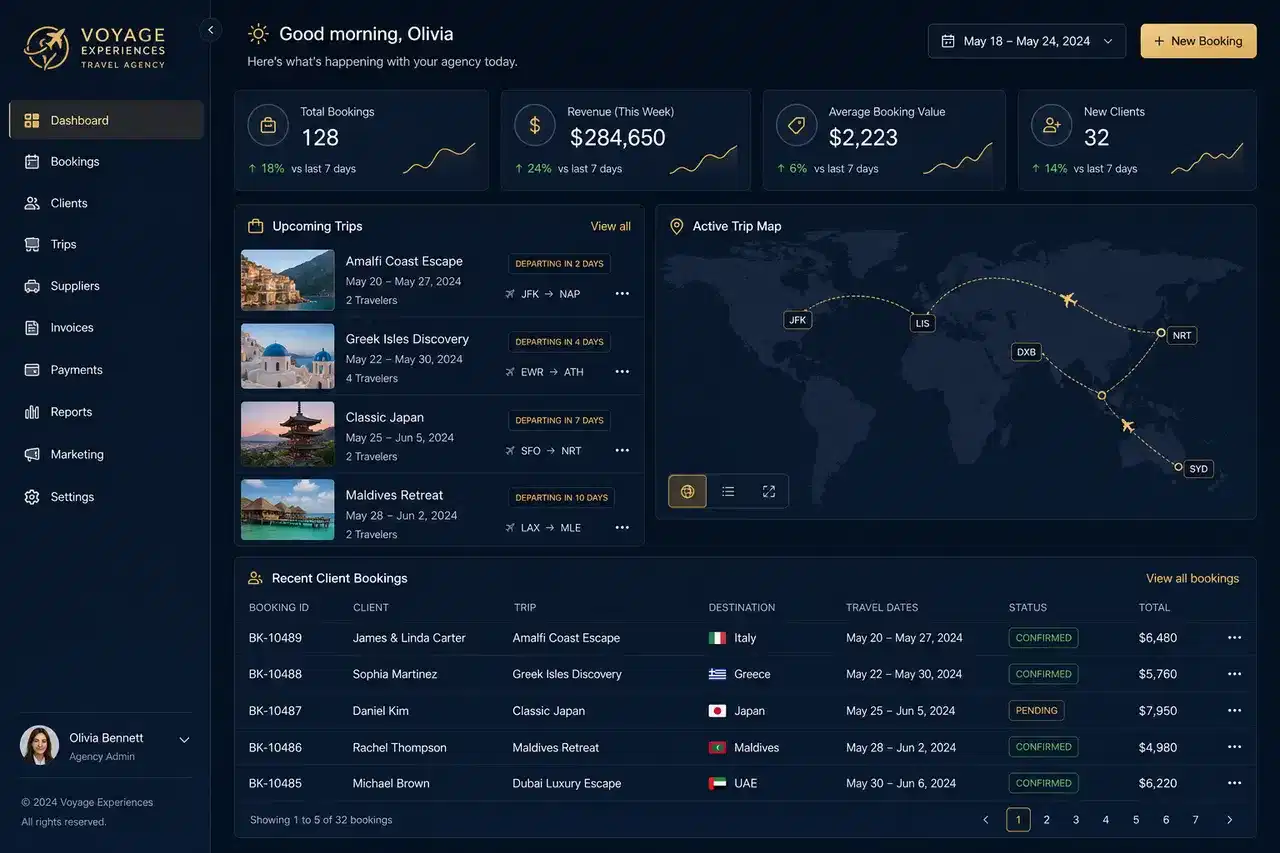This screenshot has height=853, width=1280.
Task: Open Bookings in the sidebar
Action: pos(106,162)
